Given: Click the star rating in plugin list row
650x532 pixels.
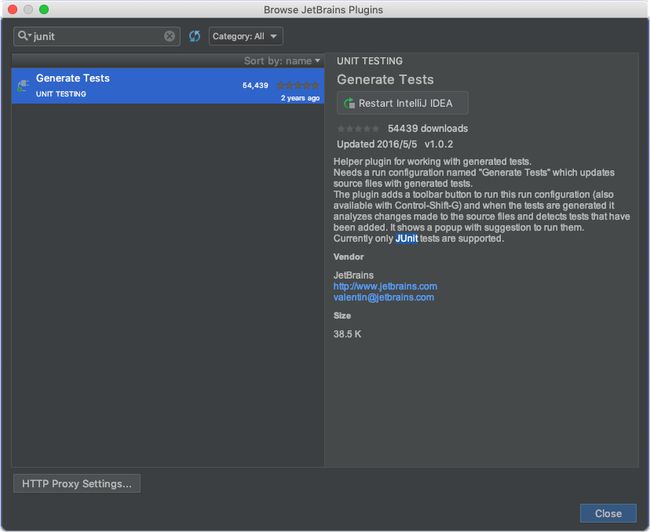Looking at the screenshot, I should [x=298, y=85].
